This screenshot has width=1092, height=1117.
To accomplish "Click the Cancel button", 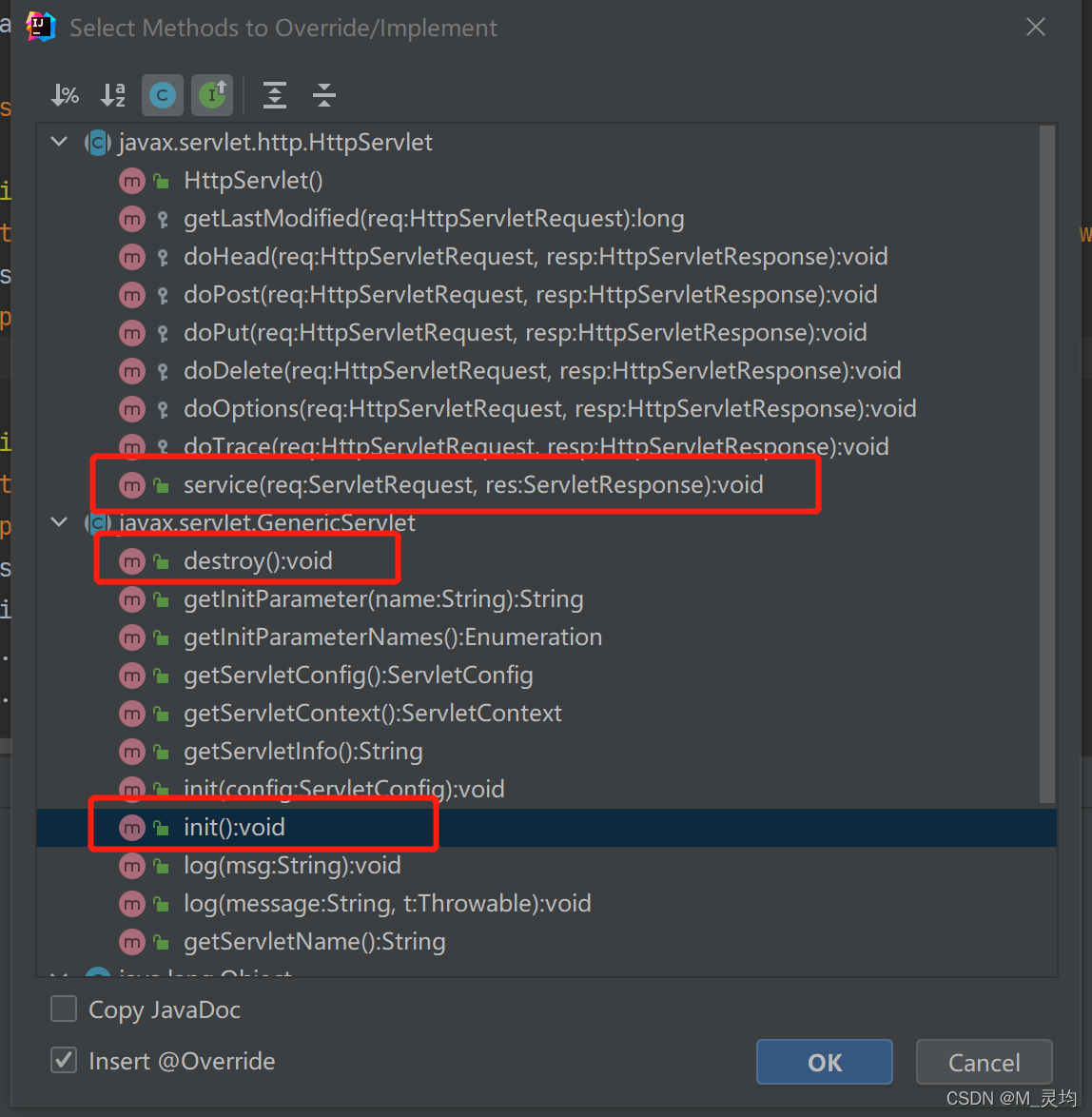I will pyautogui.click(x=984, y=1062).
